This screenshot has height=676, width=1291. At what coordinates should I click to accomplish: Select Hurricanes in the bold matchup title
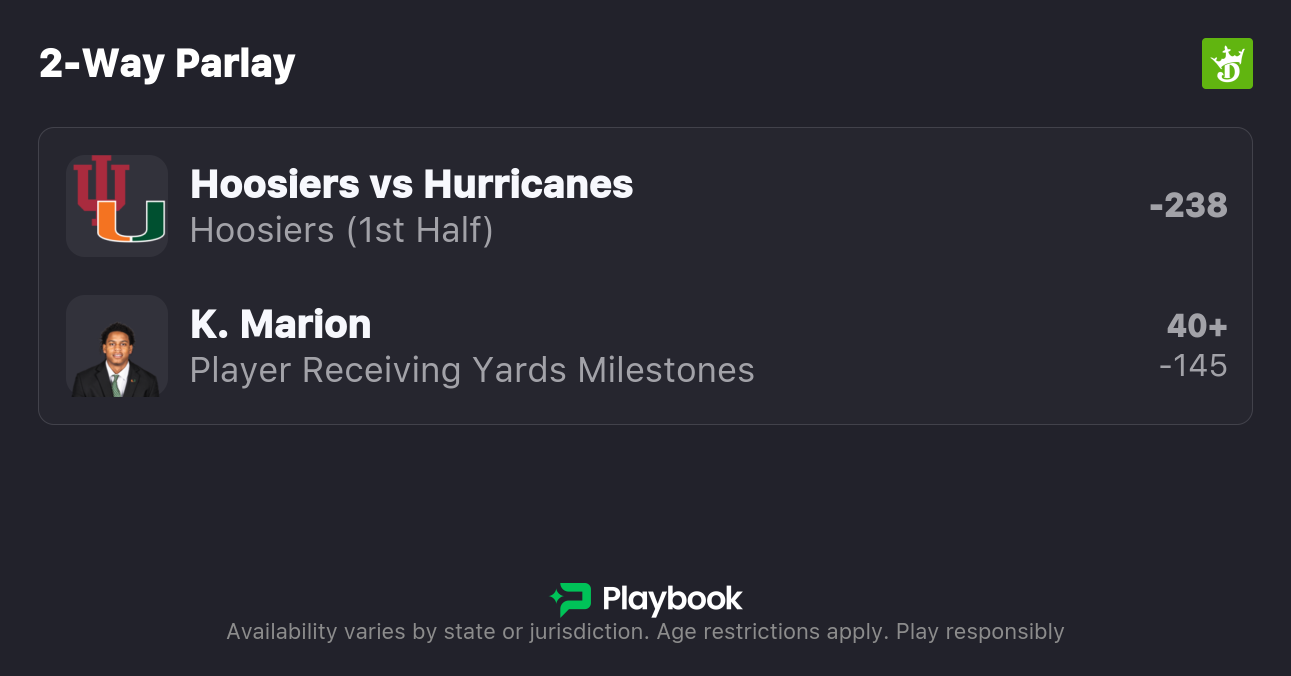528,184
